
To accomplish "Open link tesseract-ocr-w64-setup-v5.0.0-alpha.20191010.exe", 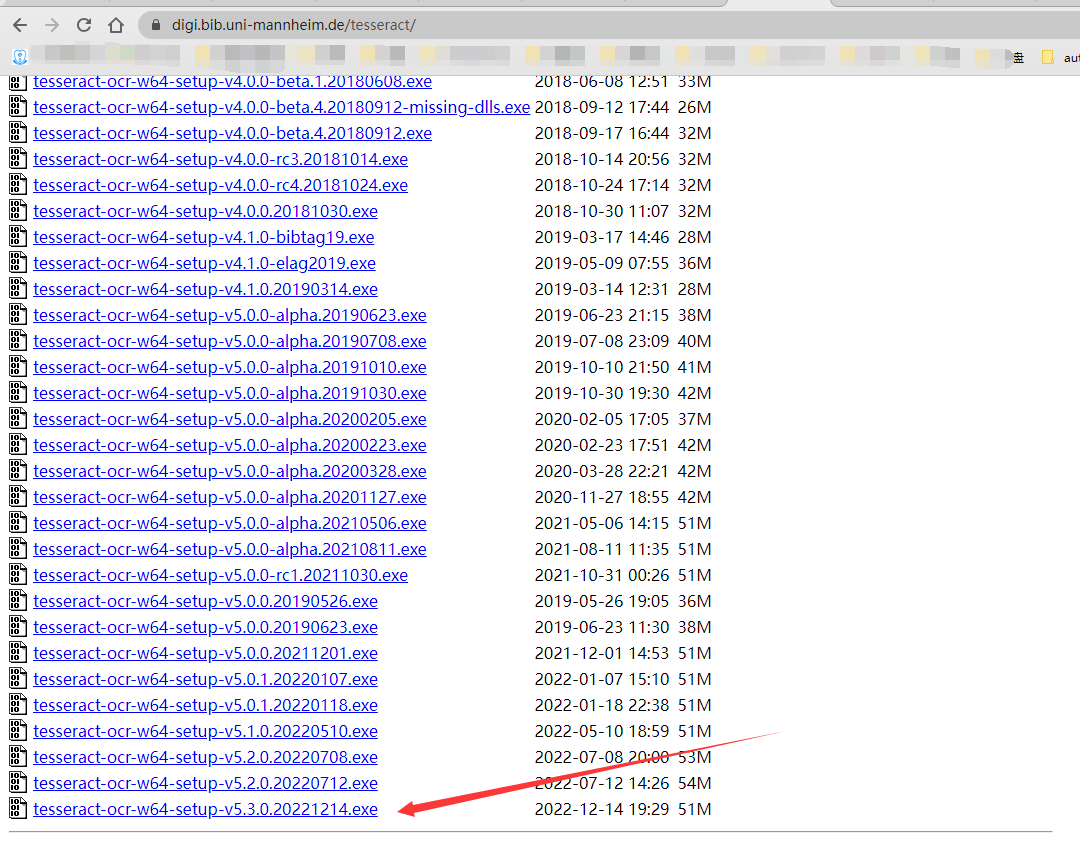I will click(230, 367).
